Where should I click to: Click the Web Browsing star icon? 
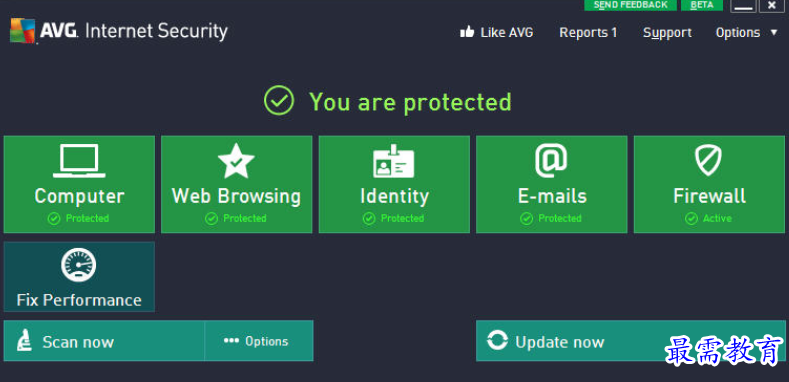coord(236,161)
